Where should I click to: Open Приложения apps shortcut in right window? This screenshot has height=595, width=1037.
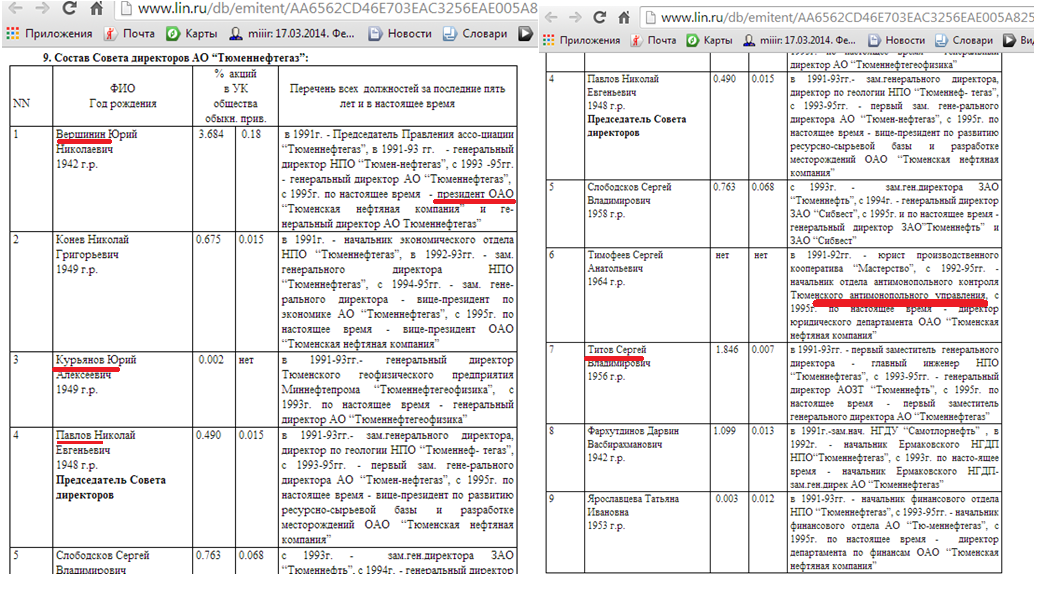pos(581,40)
